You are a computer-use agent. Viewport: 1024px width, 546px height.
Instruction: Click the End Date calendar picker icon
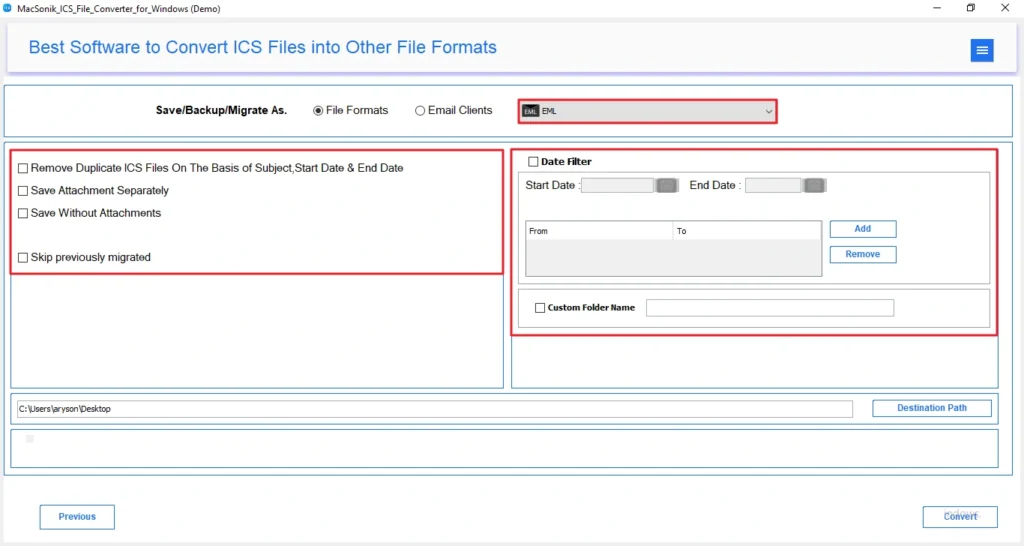[814, 185]
